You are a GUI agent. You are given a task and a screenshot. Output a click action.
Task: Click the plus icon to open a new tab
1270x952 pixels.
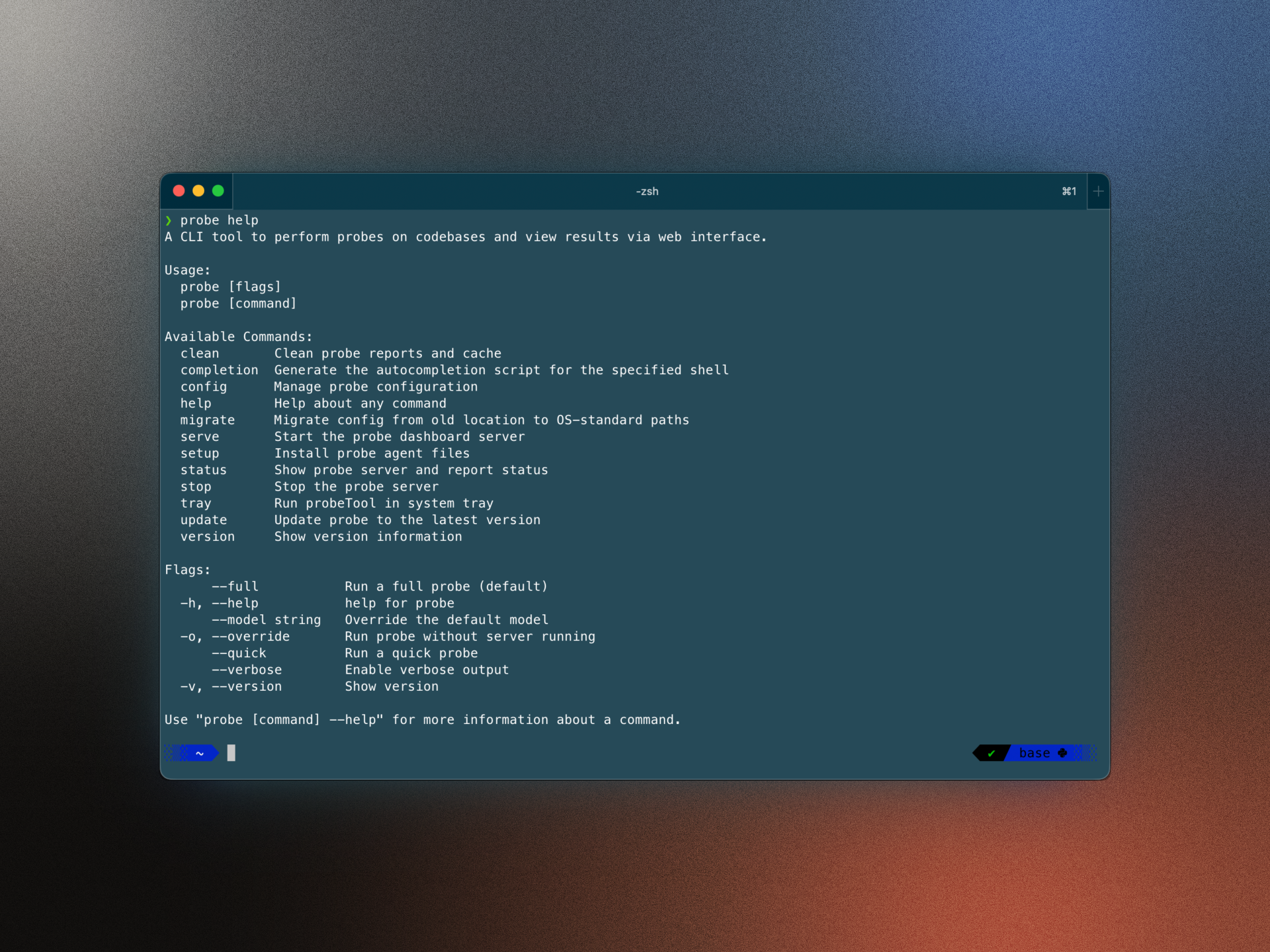(1098, 192)
